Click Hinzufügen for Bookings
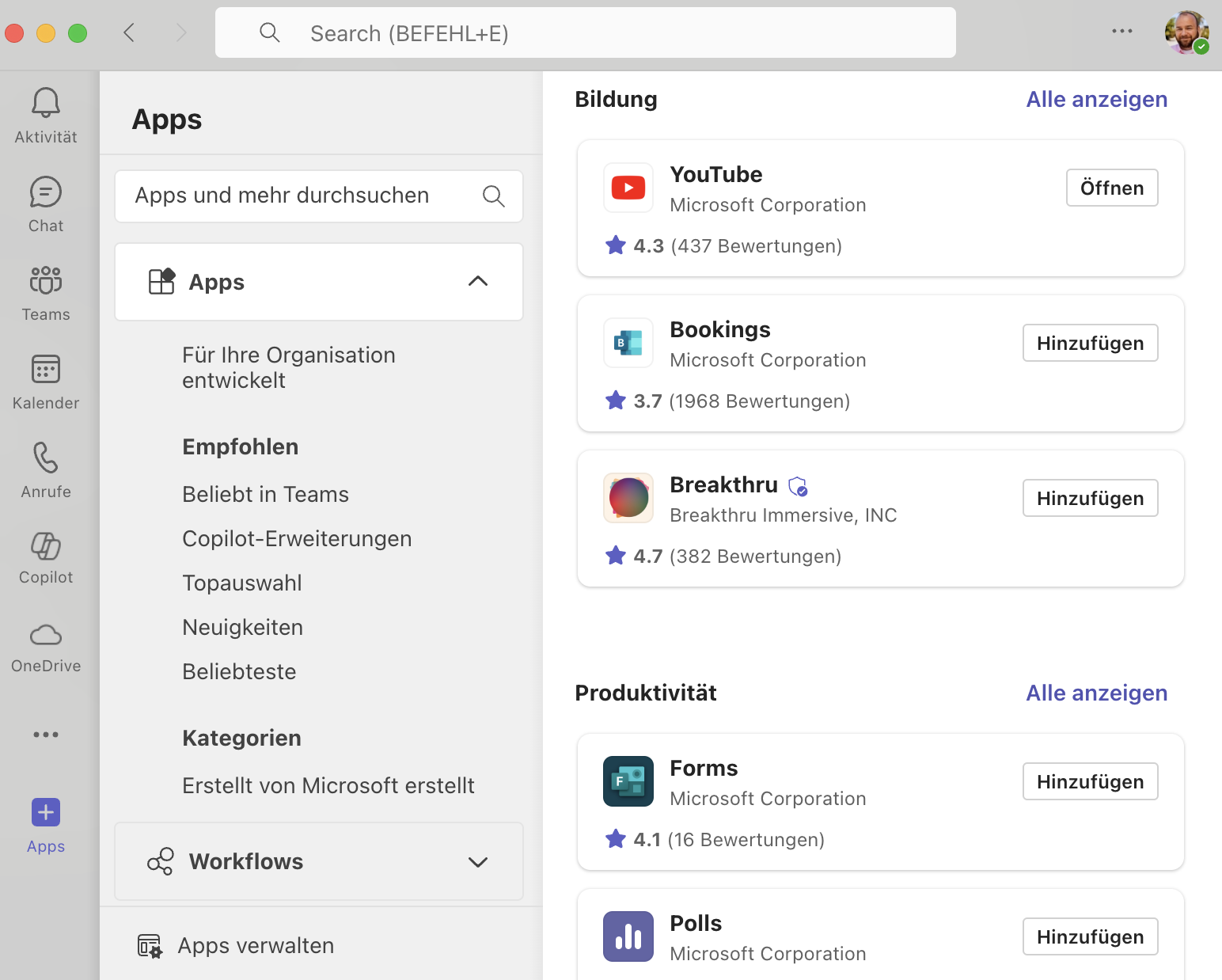1222x980 pixels. (1091, 343)
